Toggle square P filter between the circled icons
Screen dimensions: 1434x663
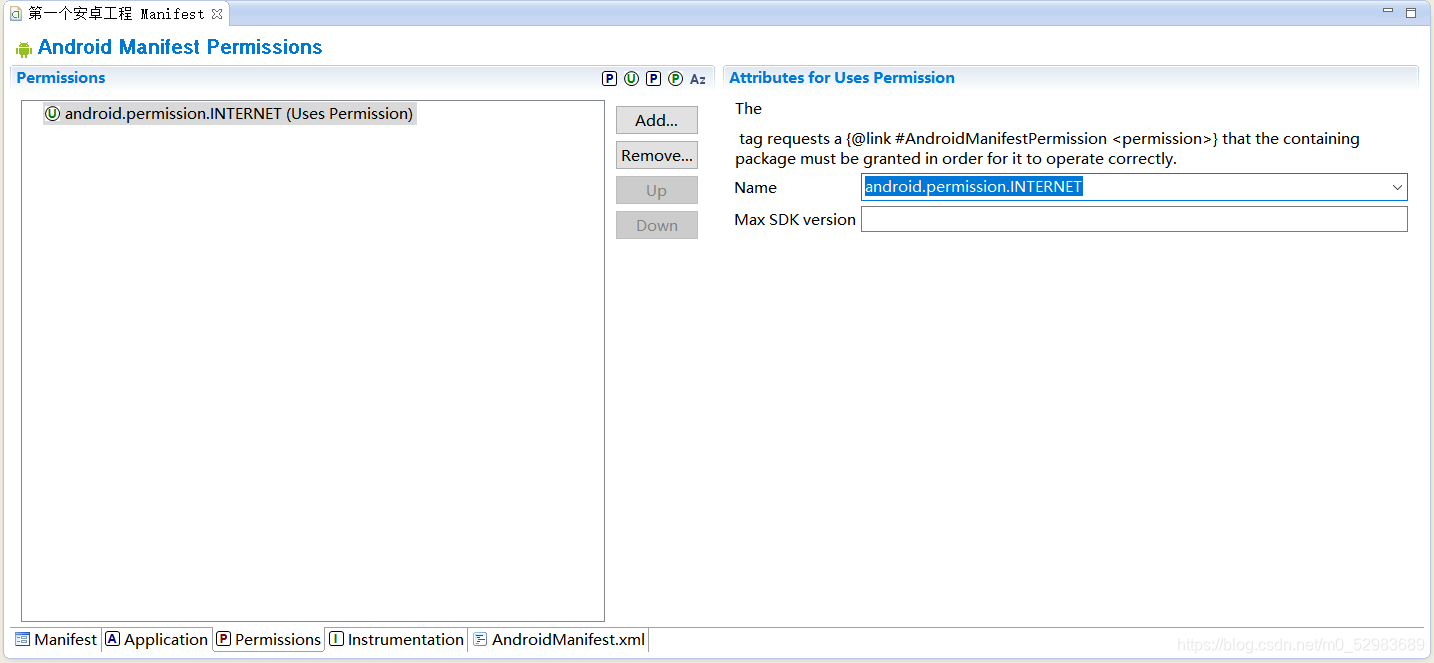pyautogui.click(x=653, y=79)
